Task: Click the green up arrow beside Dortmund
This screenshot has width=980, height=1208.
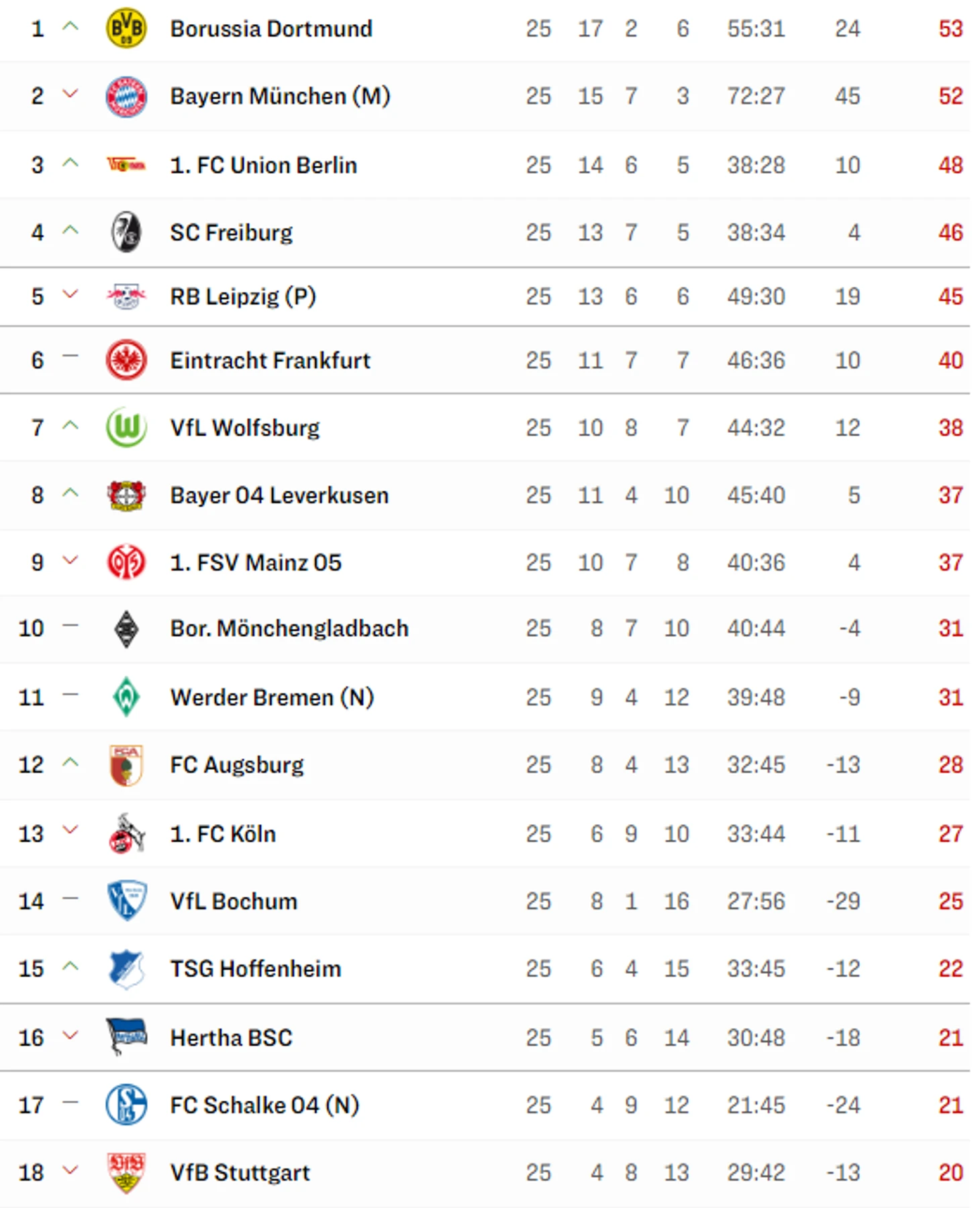Action: [x=70, y=28]
